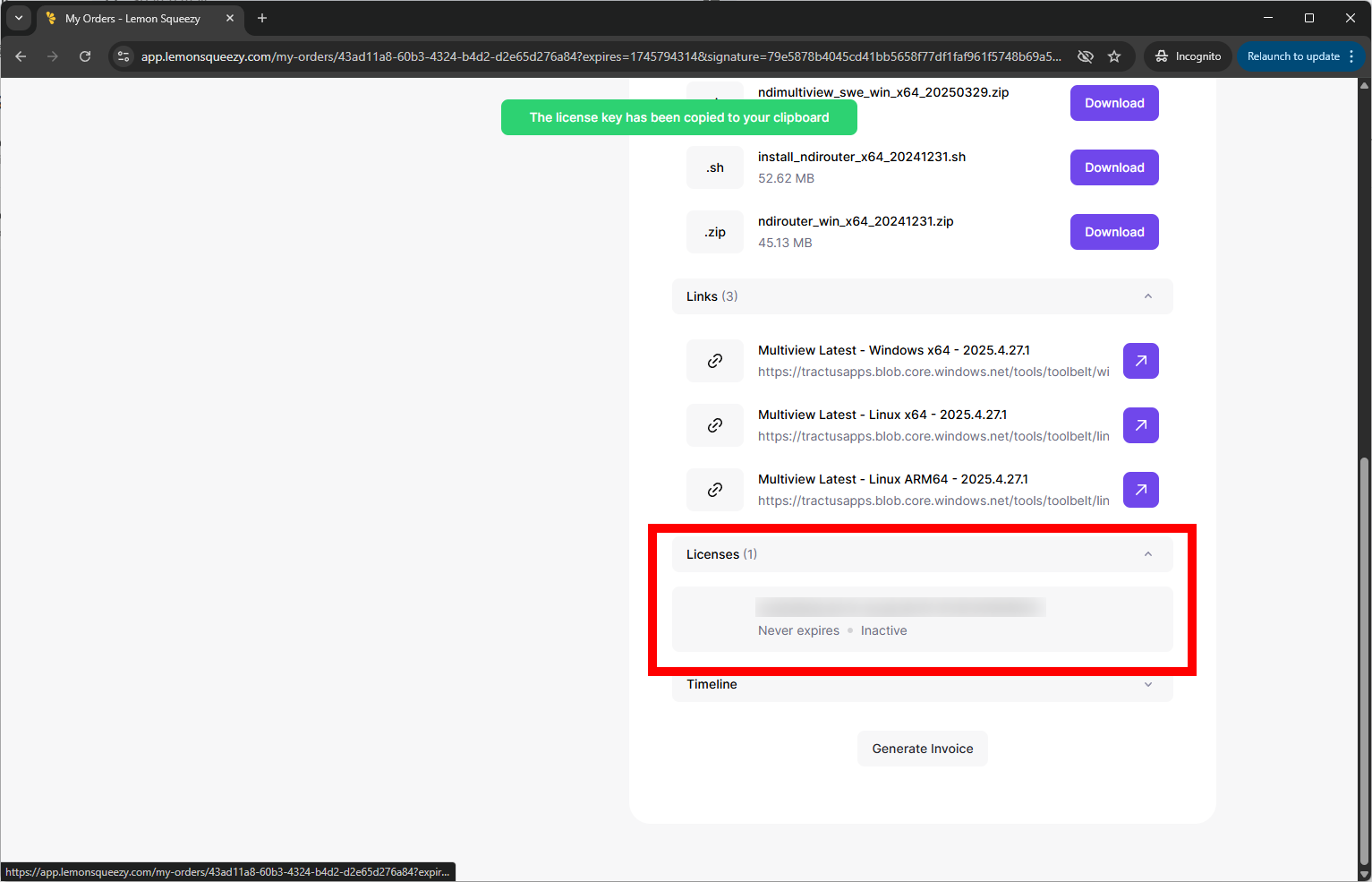Click the .sh file type icon
The width and height of the screenshot is (1372, 882).
click(714, 167)
